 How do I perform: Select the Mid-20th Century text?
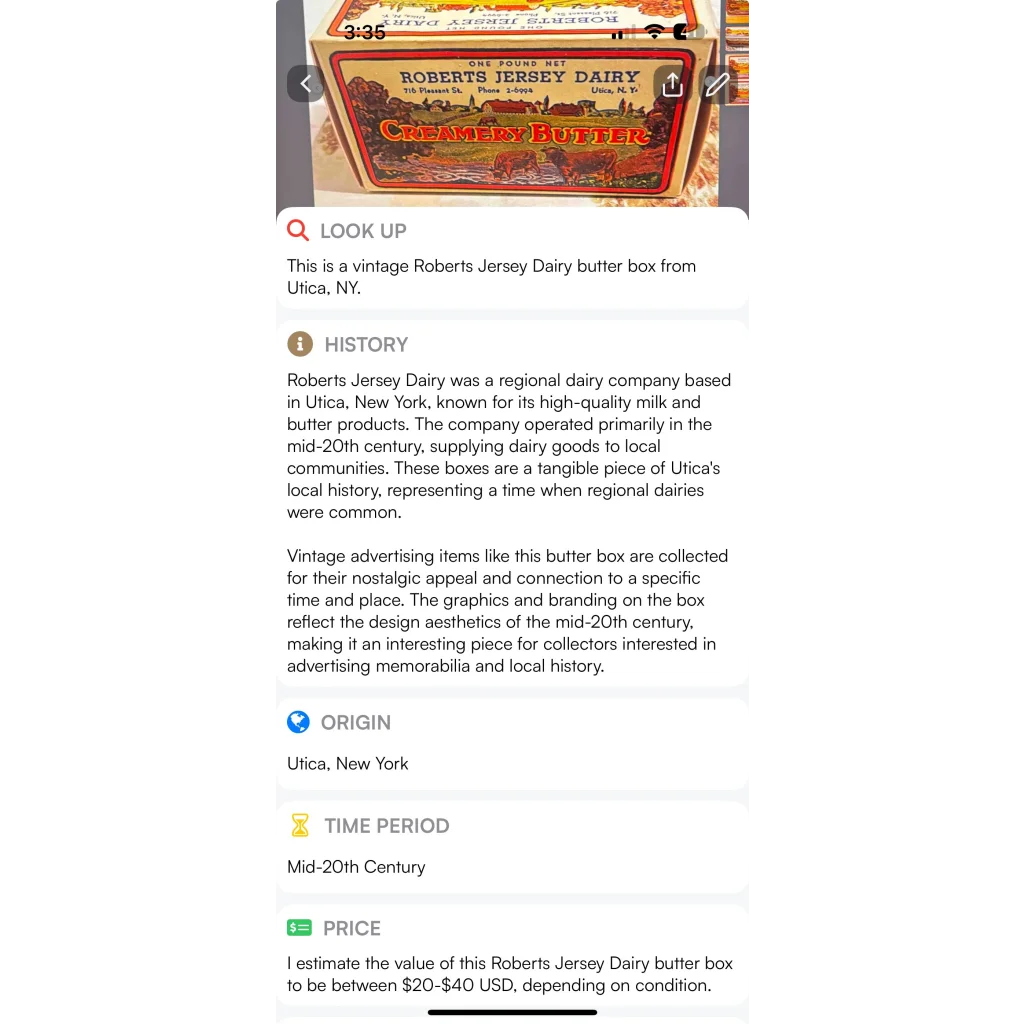[x=356, y=867]
